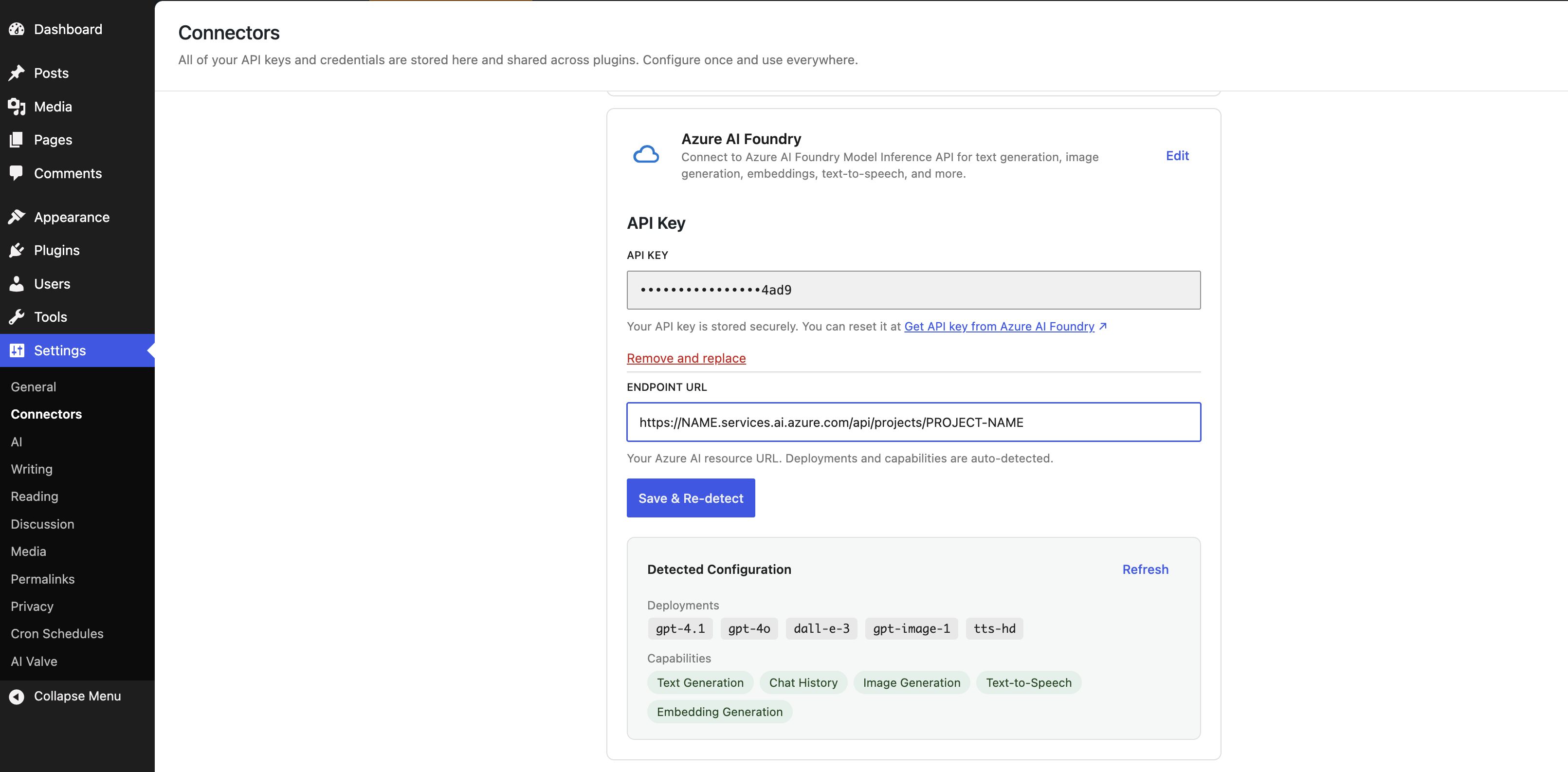Open Permalinks settings submenu
1568x772 pixels.
(x=43, y=579)
